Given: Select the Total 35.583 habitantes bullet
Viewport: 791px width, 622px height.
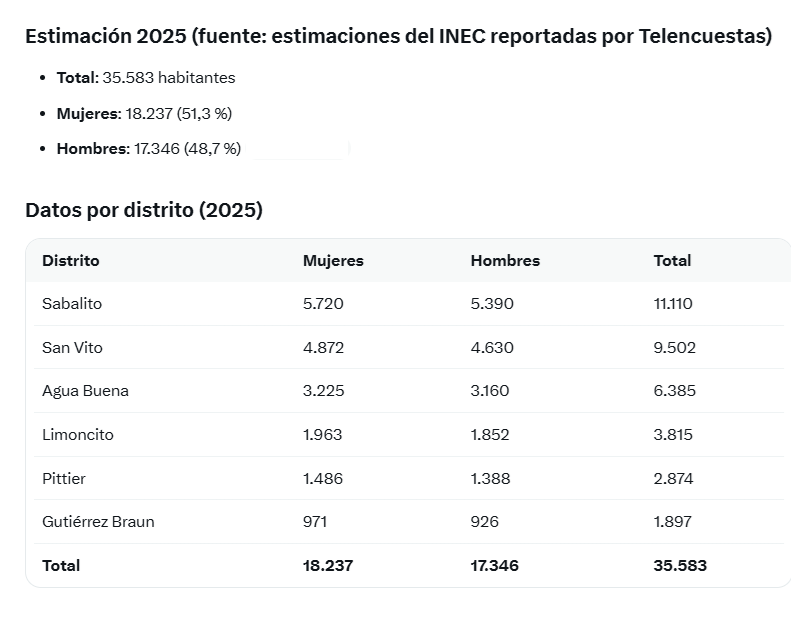Looking at the screenshot, I should 146,78.
